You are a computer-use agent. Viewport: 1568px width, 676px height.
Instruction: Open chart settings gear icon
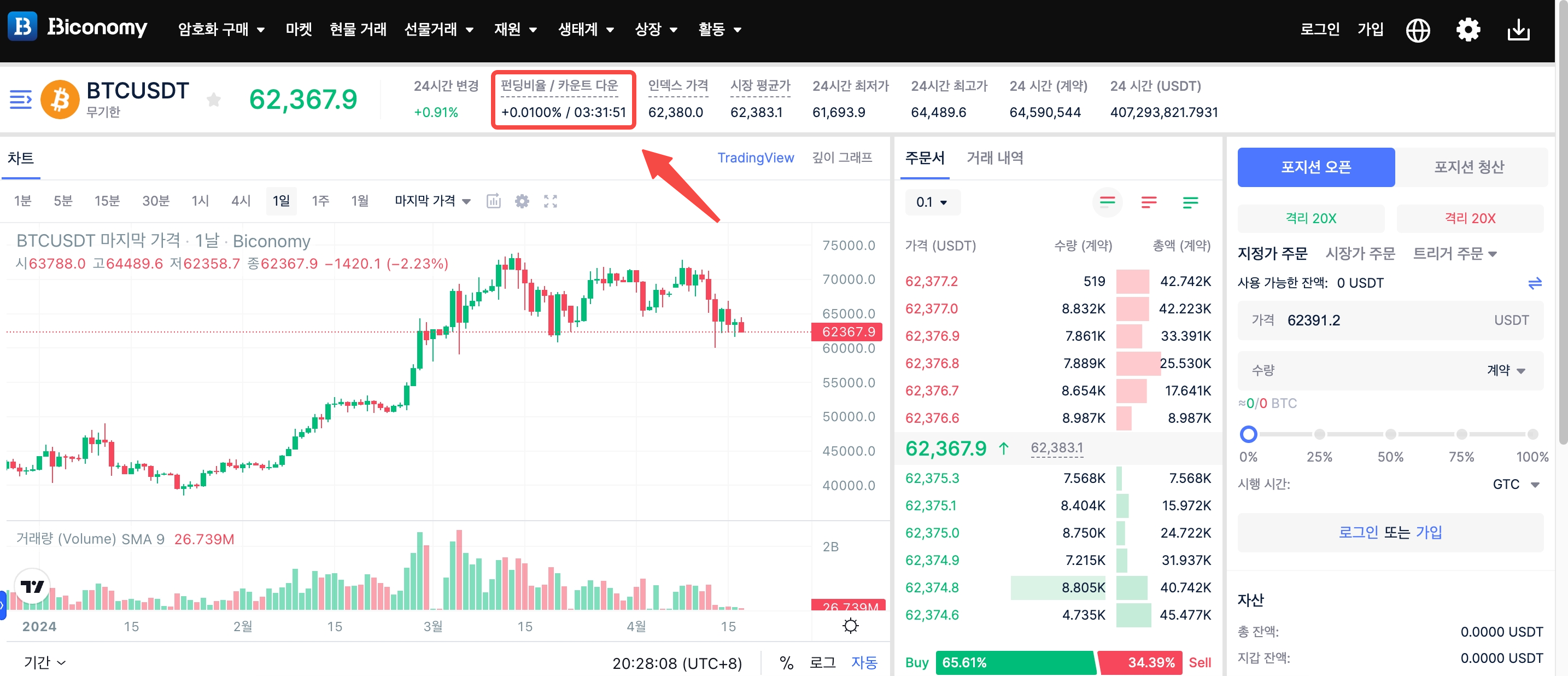point(522,201)
